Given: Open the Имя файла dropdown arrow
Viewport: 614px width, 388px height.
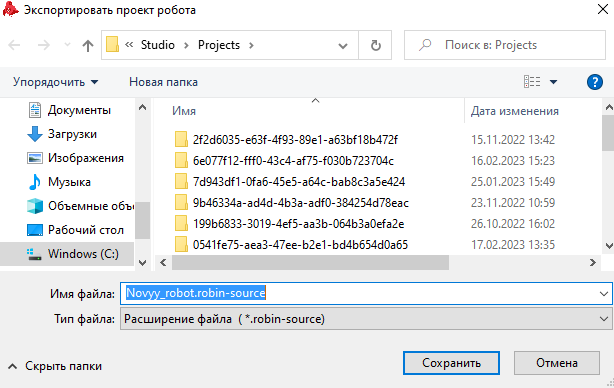Looking at the screenshot, I should (x=604, y=294).
